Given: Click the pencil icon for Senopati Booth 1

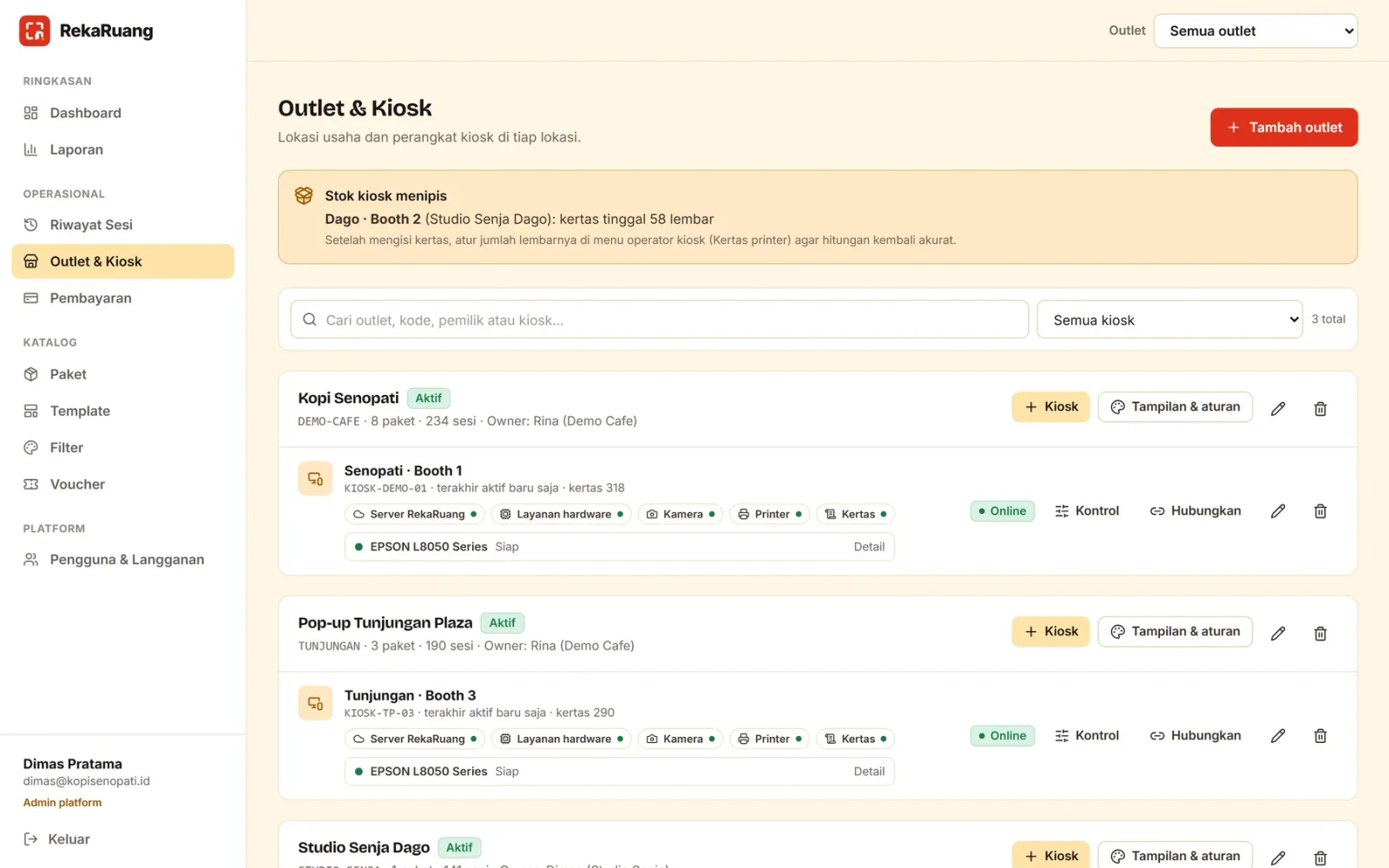Looking at the screenshot, I should 1278,511.
